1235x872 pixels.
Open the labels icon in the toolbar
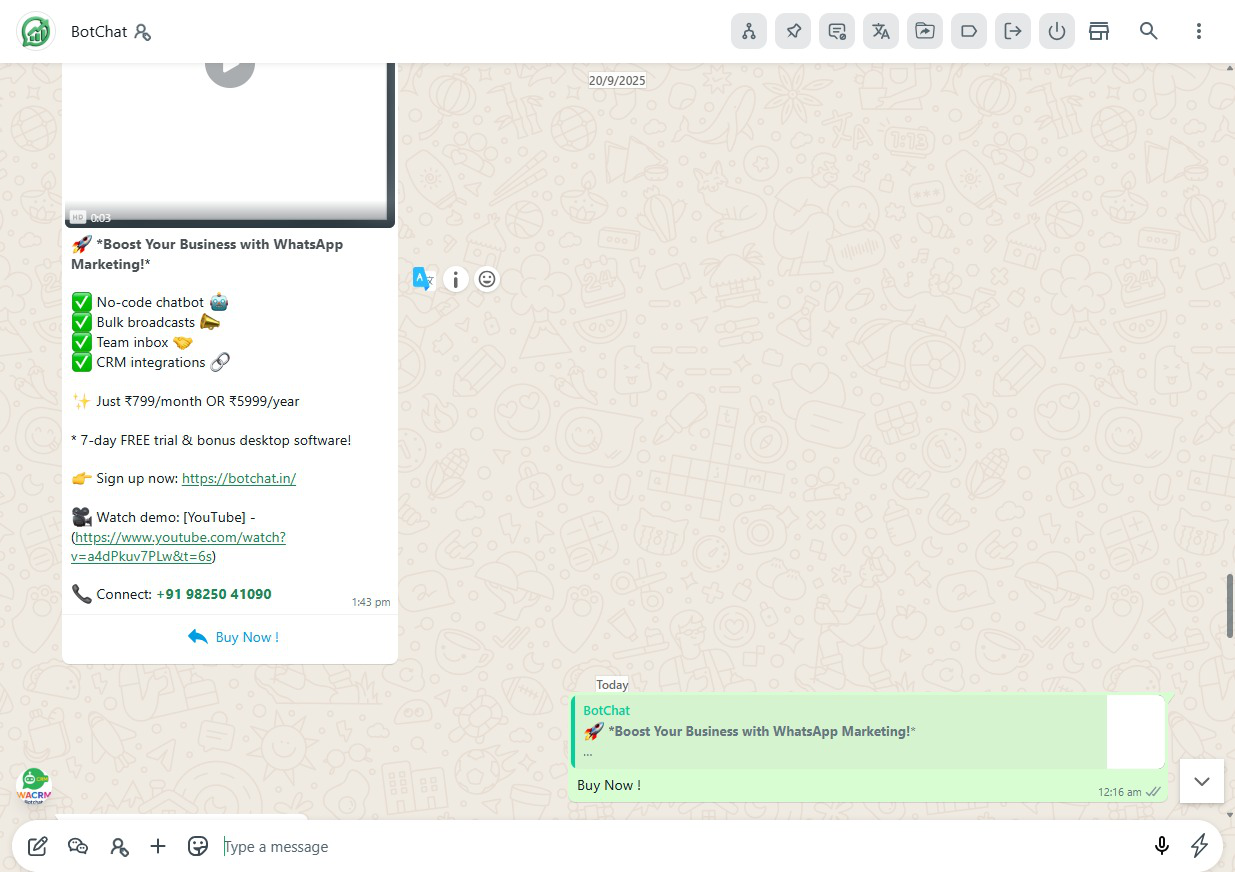point(968,31)
